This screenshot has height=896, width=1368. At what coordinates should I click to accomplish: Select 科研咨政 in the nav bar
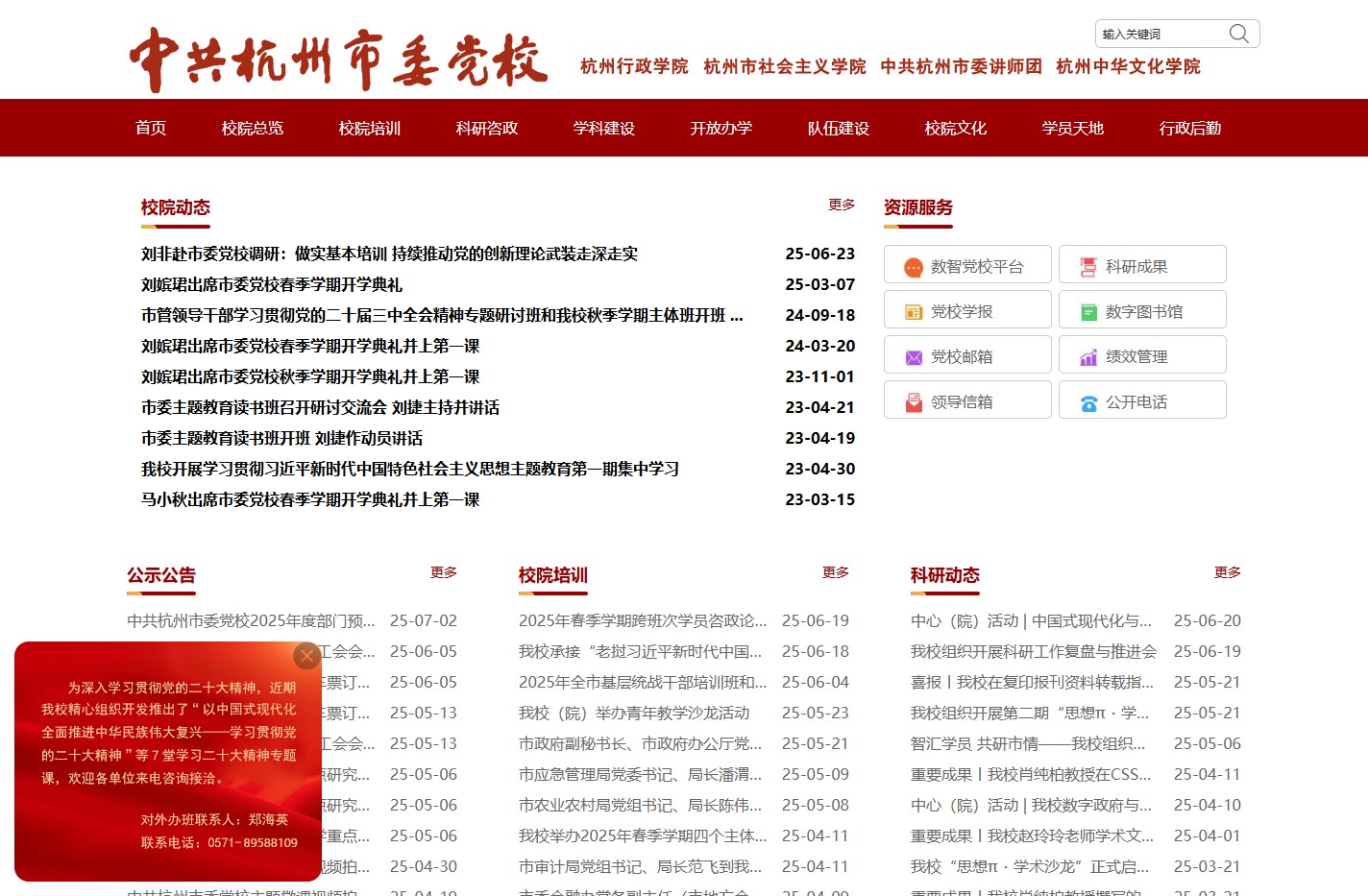point(487,128)
